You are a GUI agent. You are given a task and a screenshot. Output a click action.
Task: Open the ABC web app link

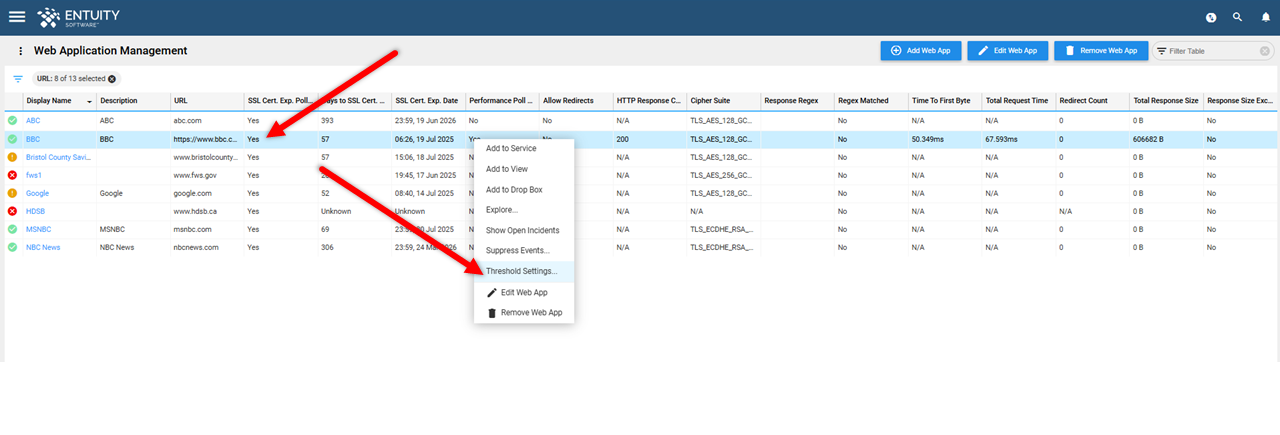(x=33, y=120)
